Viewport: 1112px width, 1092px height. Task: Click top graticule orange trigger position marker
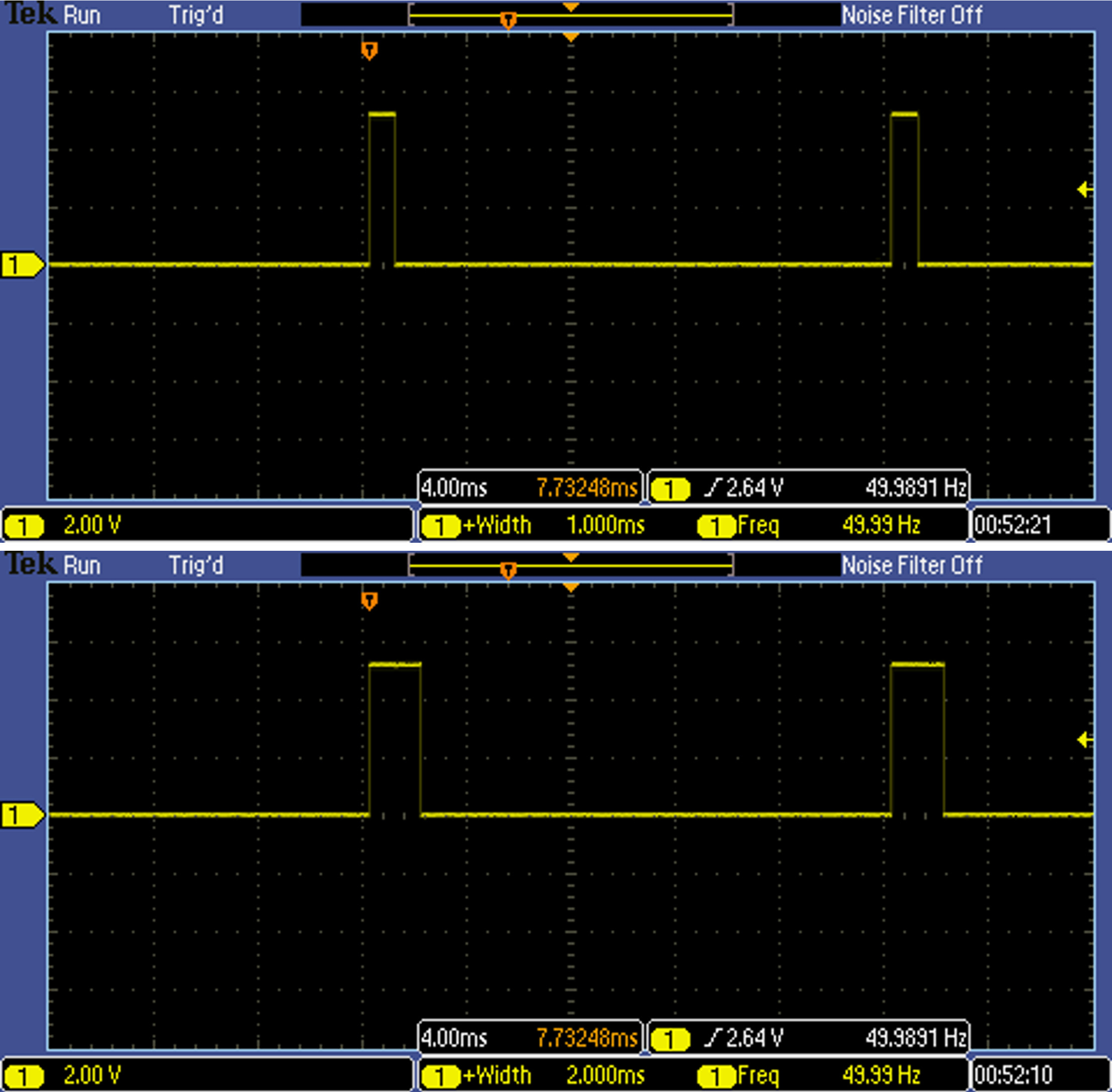pos(369,51)
